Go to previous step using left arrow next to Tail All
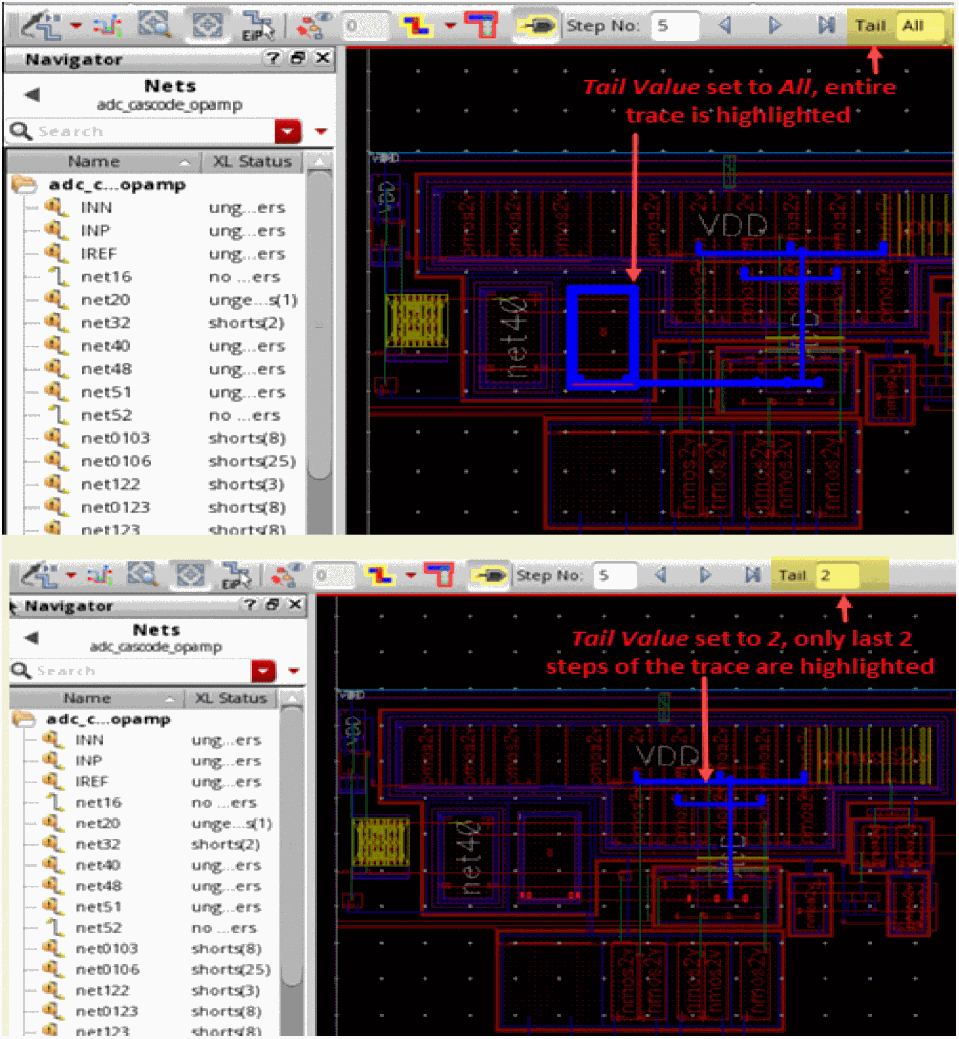Viewport: 959px width, 1039px height. pyautogui.click(x=725, y=25)
